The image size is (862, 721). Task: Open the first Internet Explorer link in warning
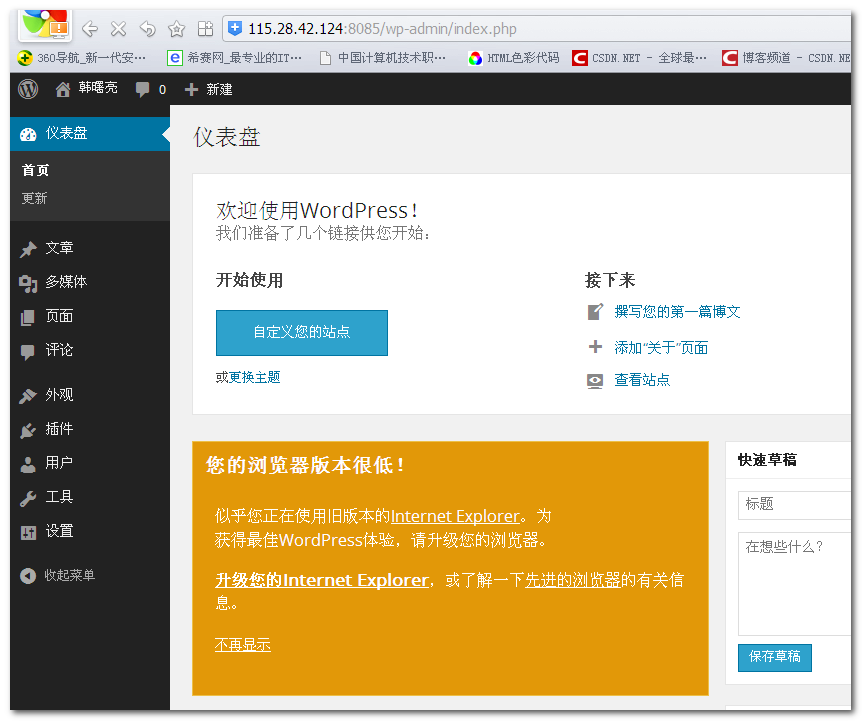455,516
